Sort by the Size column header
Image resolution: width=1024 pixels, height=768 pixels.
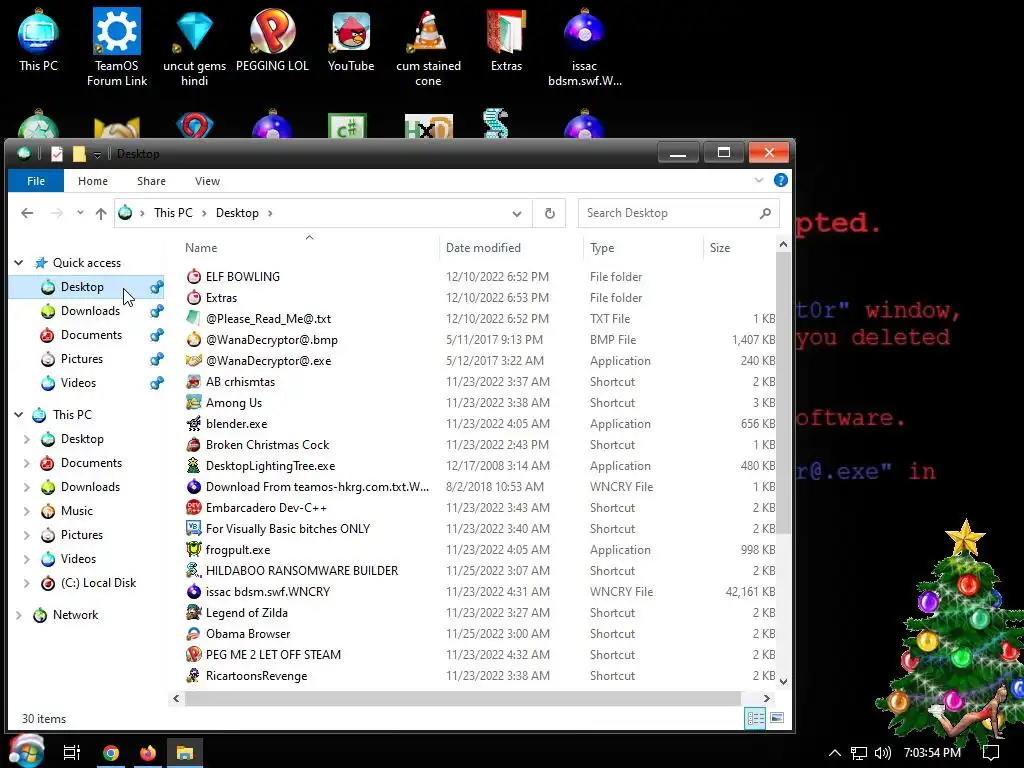tap(740, 248)
